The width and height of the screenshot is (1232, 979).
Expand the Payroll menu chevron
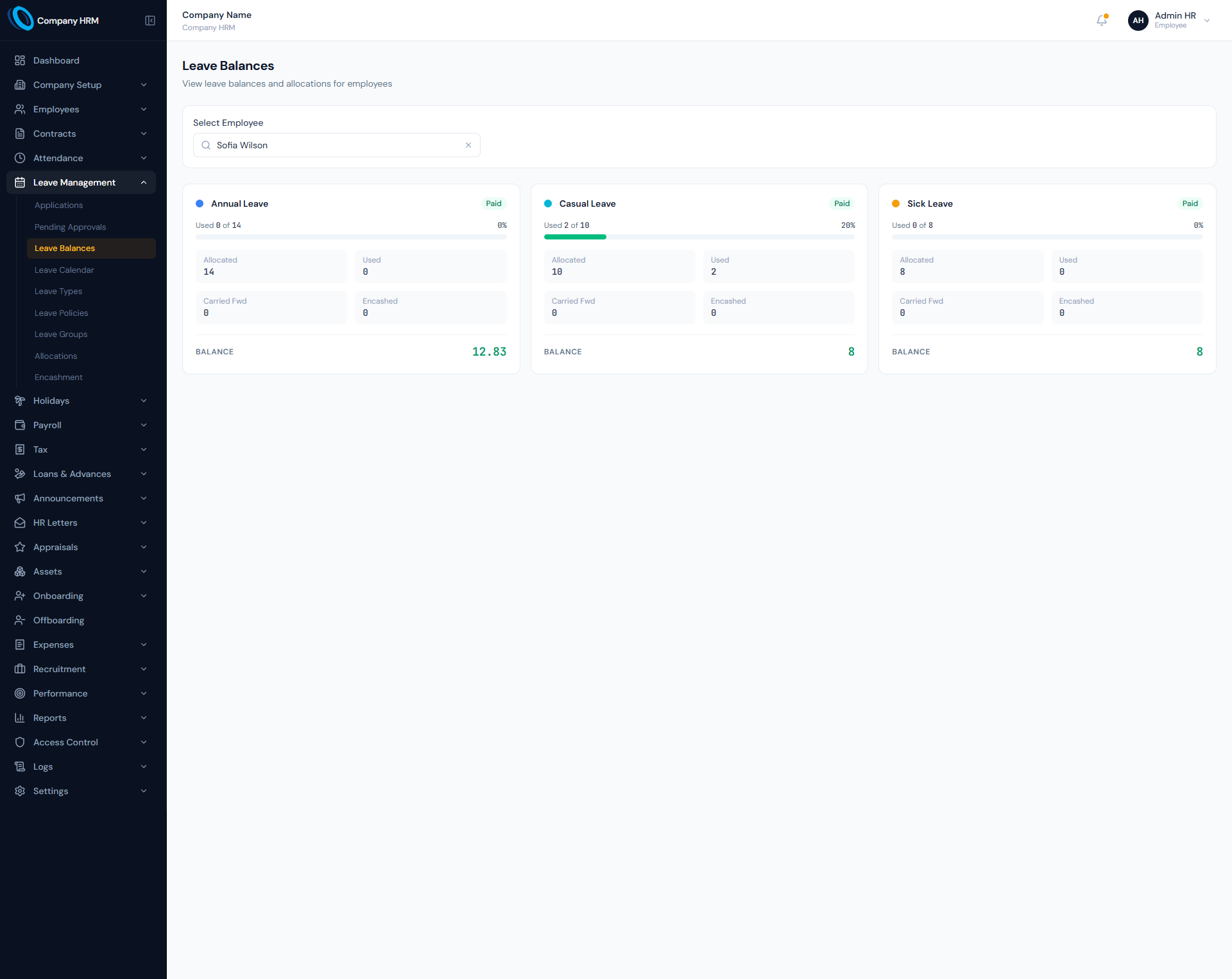click(144, 425)
